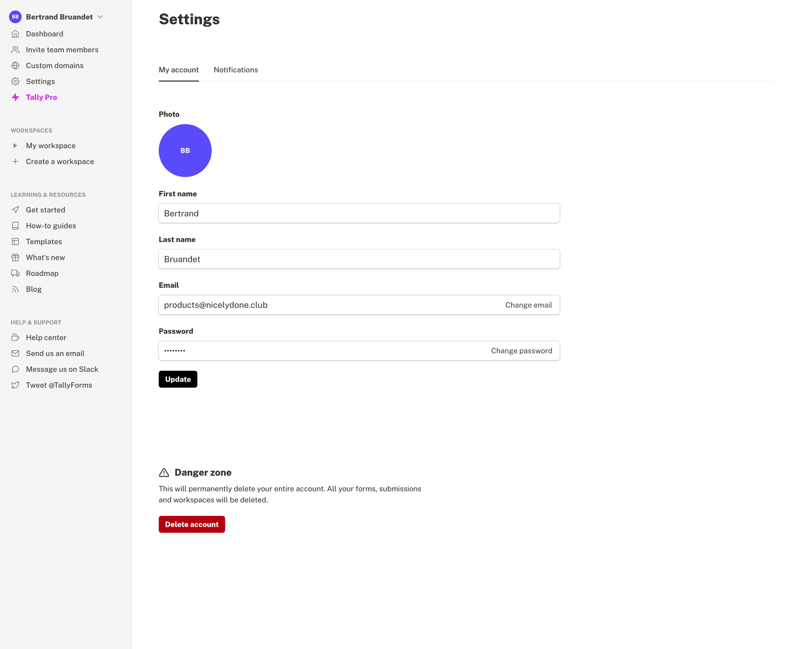Viewport: 800px width, 649px height.
Task: Click the Delete account button
Action: (191, 523)
